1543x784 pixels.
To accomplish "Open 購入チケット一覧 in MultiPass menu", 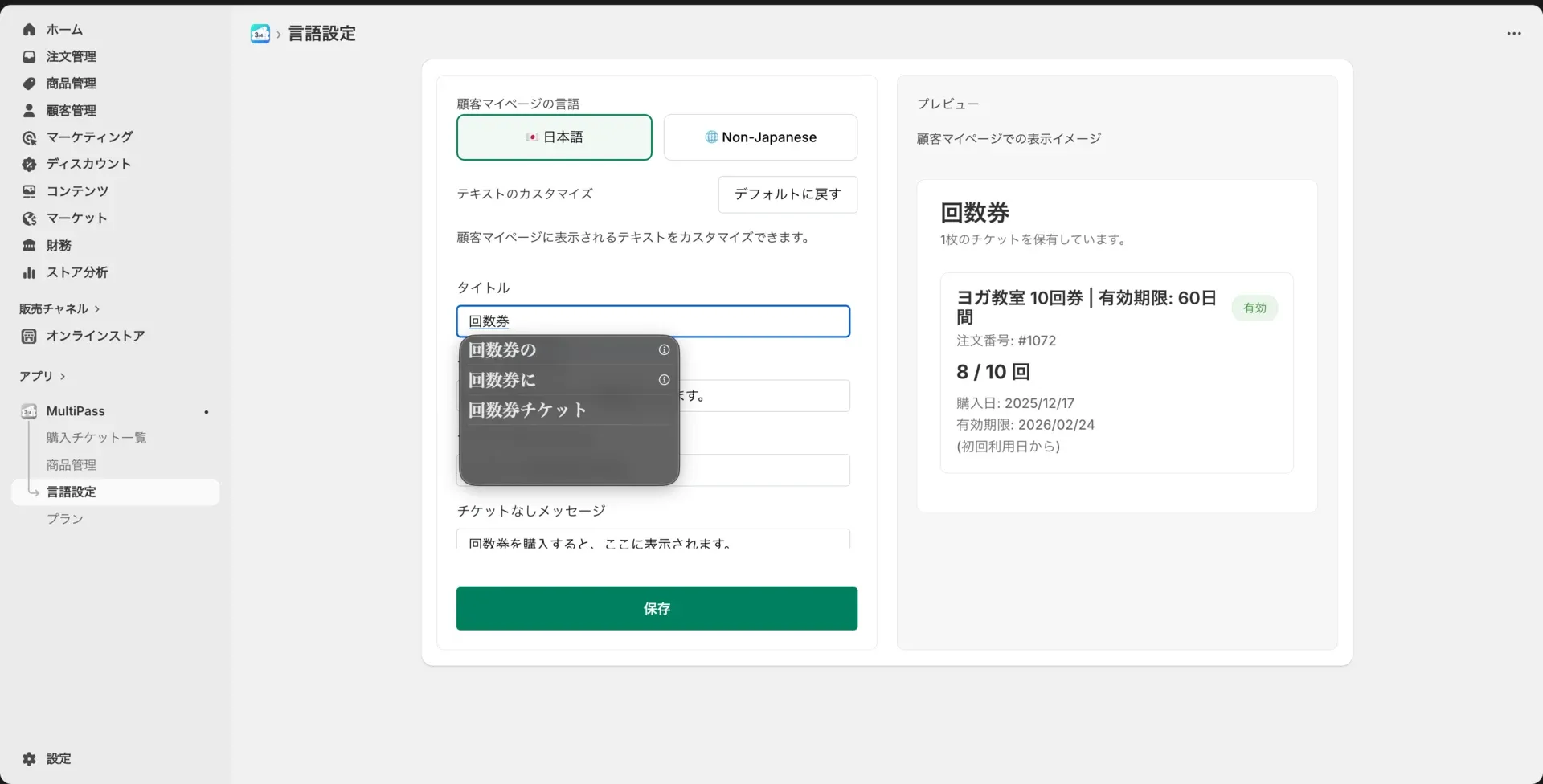I will (96, 438).
